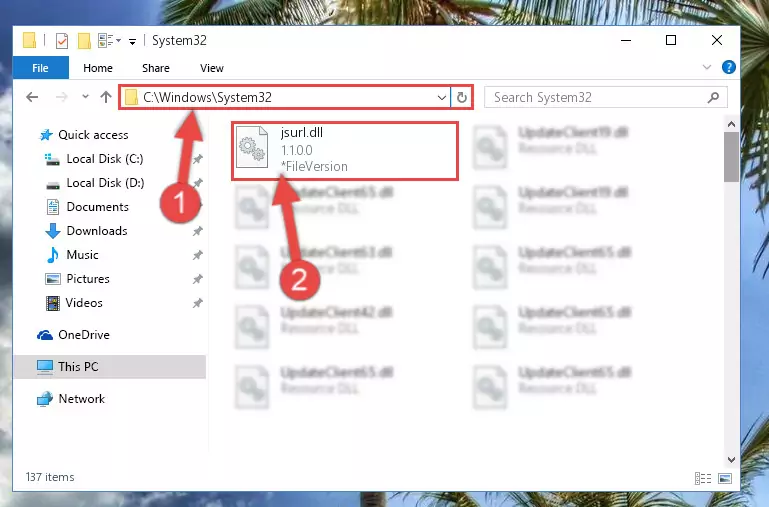769x507 pixels.
Task: Click the folder icon at title bar left
Action: pos(29,40)
